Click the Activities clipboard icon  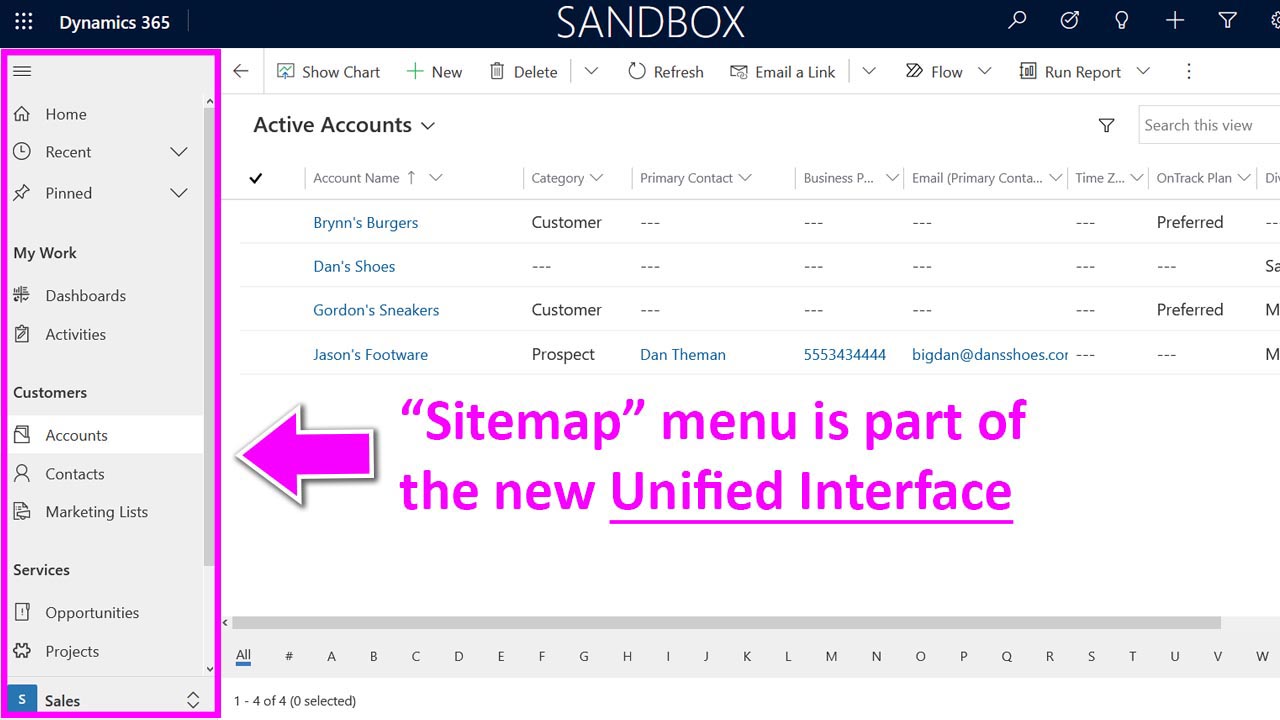(x=22, y=334)
